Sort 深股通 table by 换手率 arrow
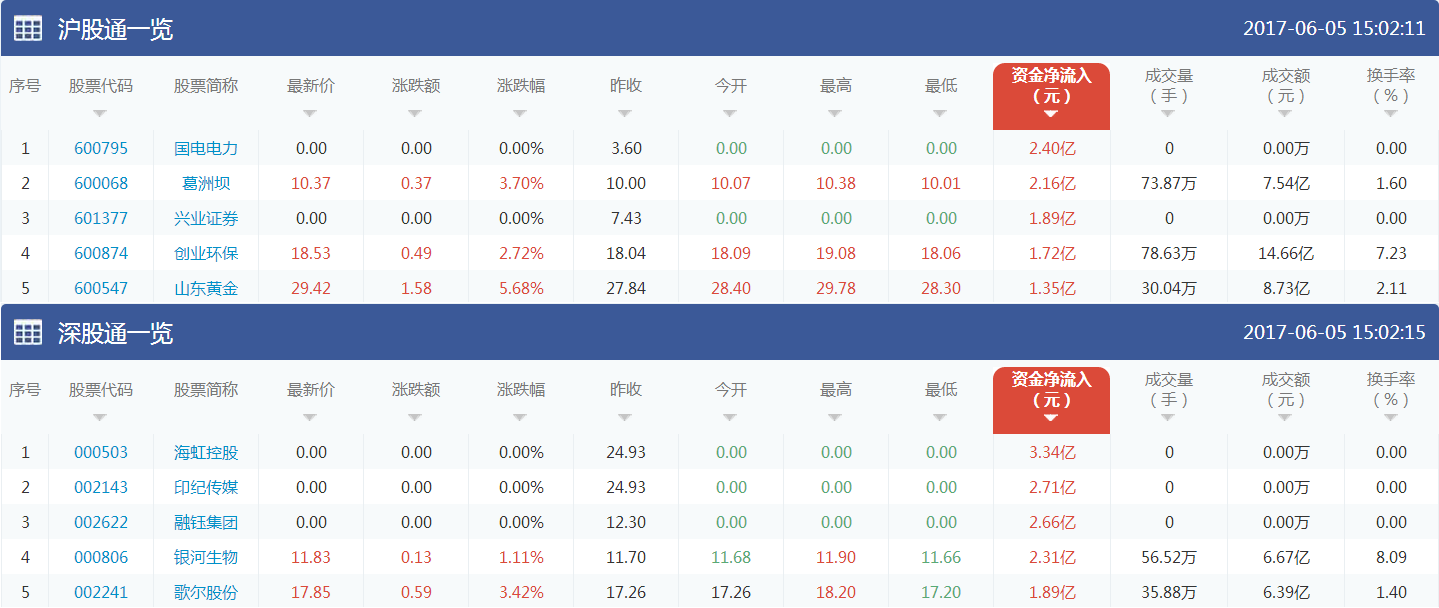This screenshot has height=608, width=1439. (1391, 417)
